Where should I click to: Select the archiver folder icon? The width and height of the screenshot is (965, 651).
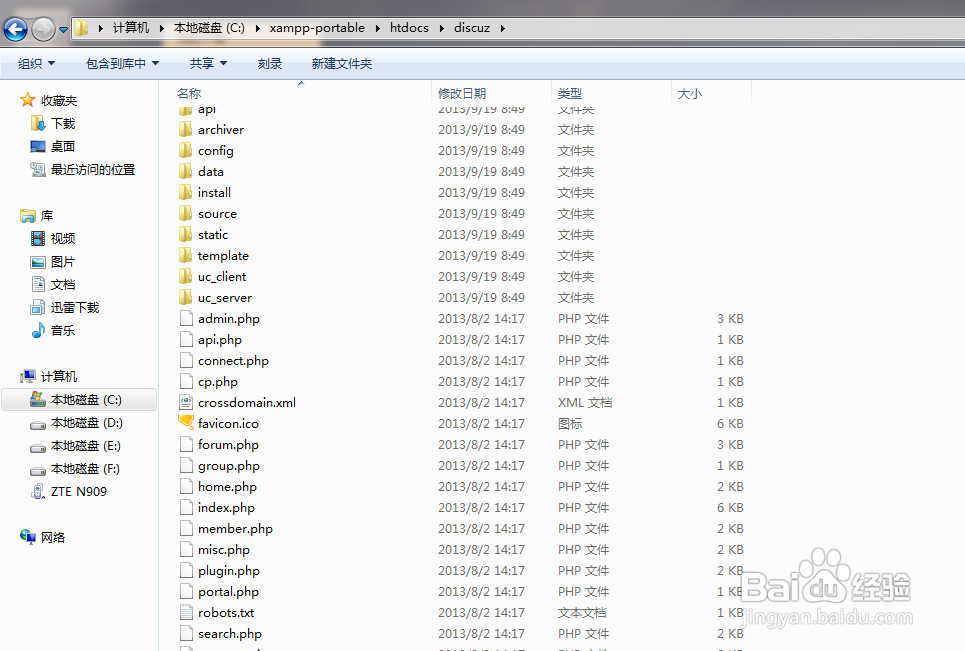tap(186, 129)
